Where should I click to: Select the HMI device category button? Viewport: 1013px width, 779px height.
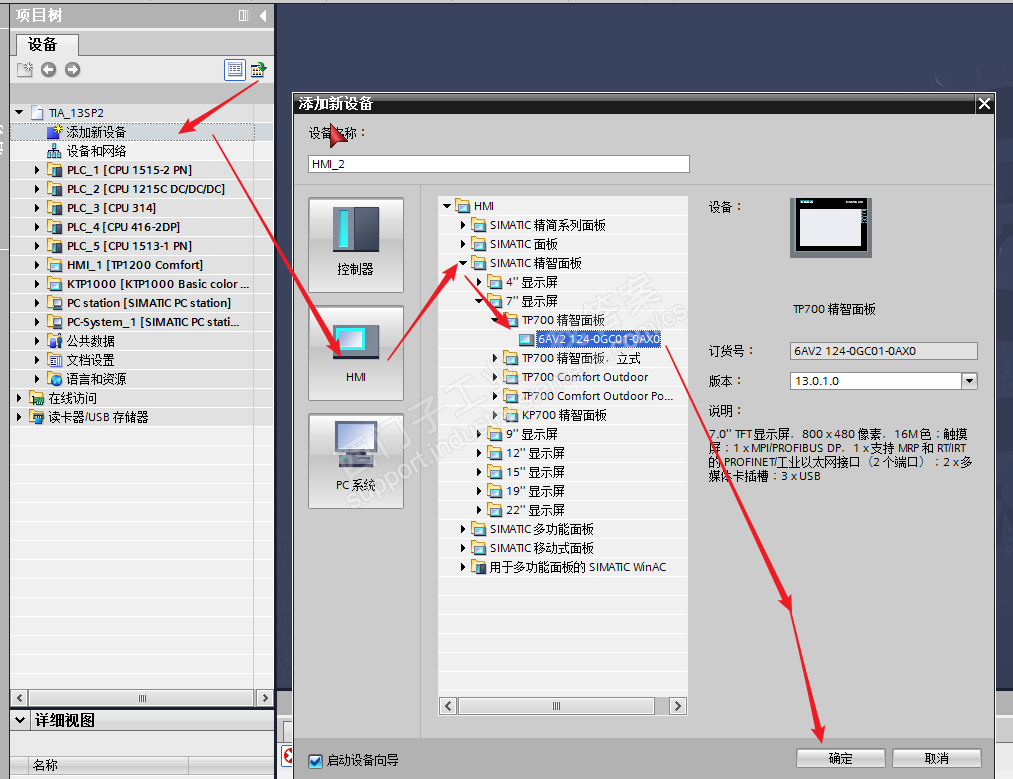(x=356, y=353)
